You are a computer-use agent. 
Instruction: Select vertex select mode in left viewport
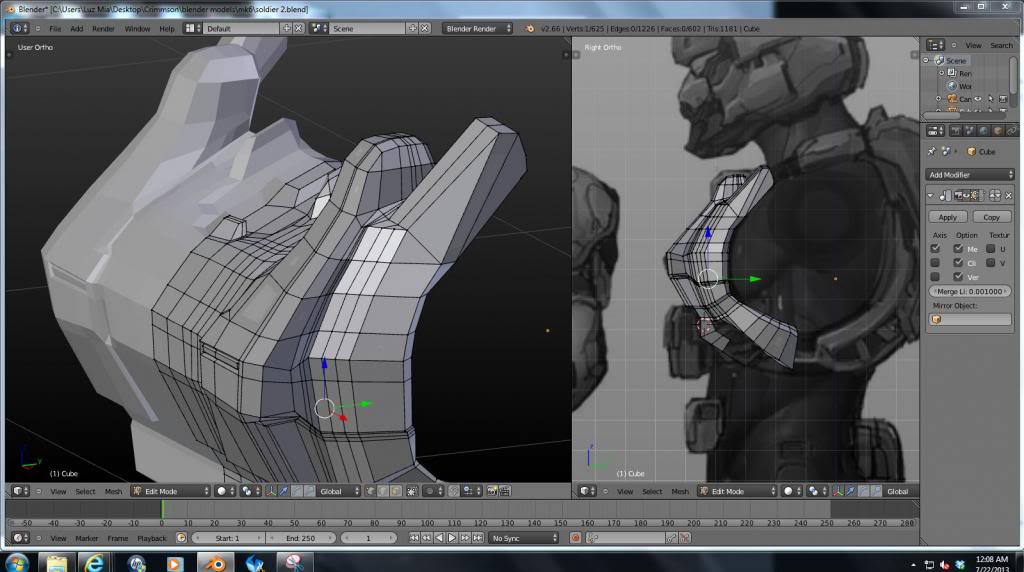[x=370, y=491]
